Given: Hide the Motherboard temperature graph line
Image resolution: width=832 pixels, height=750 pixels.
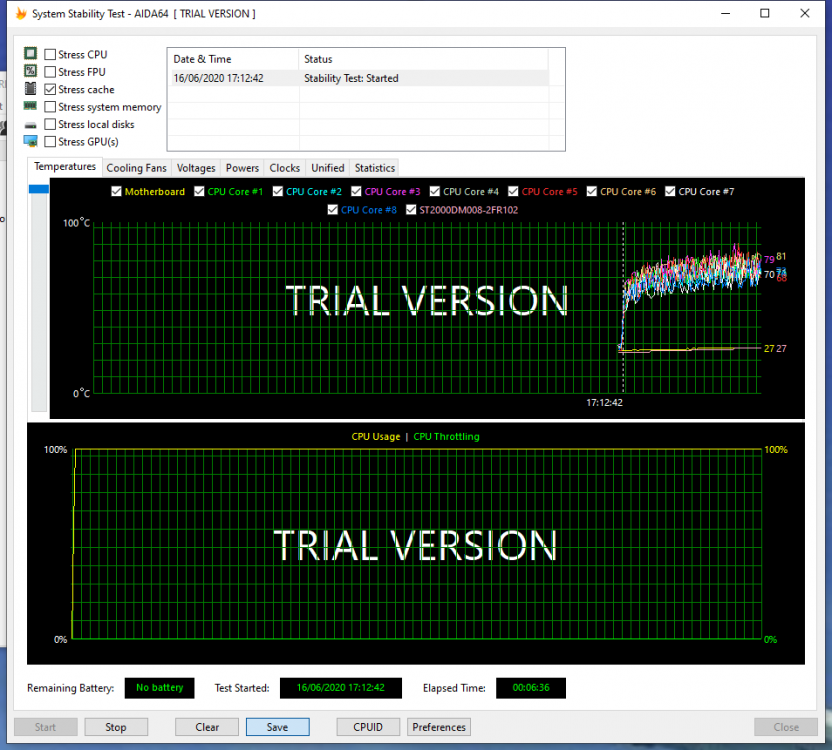Looking at the screenshot, I should click(x=117, y=192).
